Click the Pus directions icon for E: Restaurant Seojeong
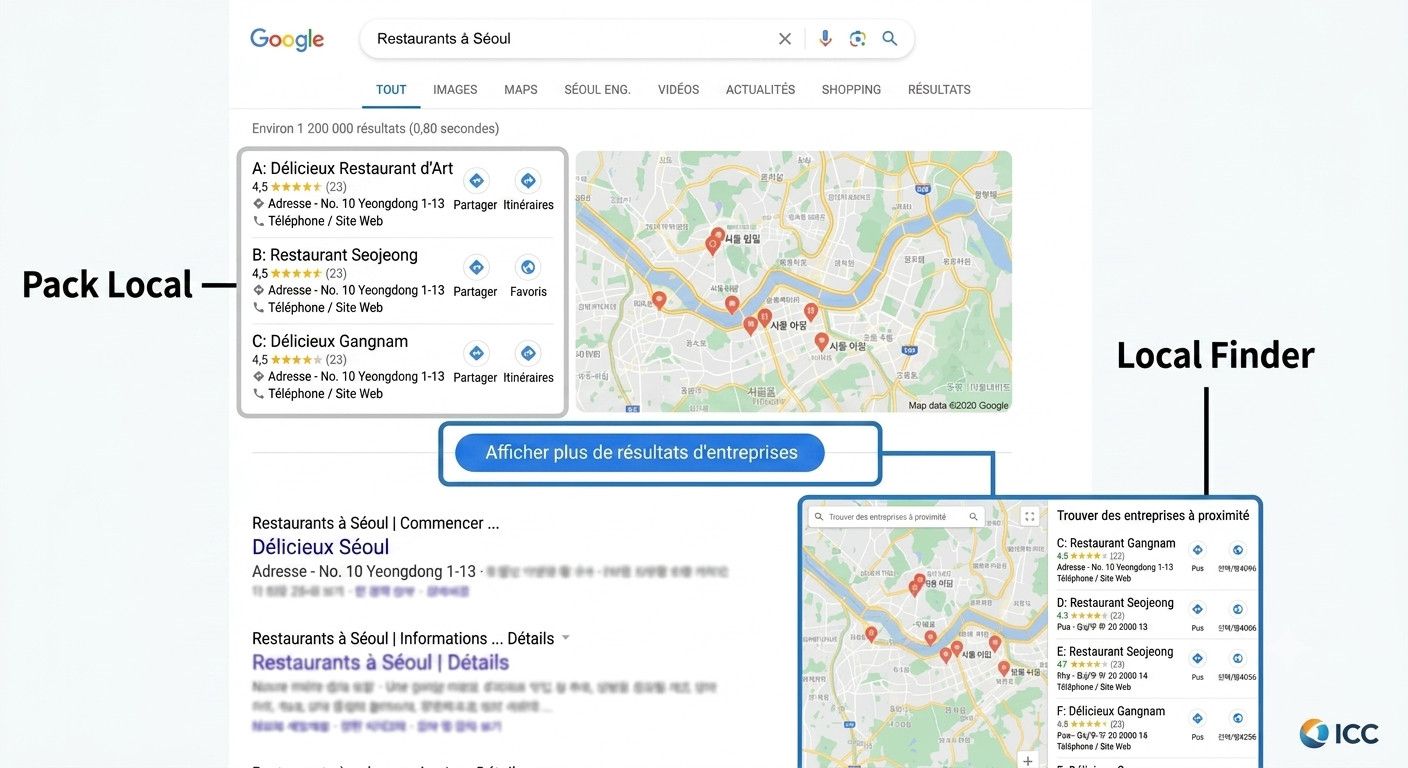 1198,658
